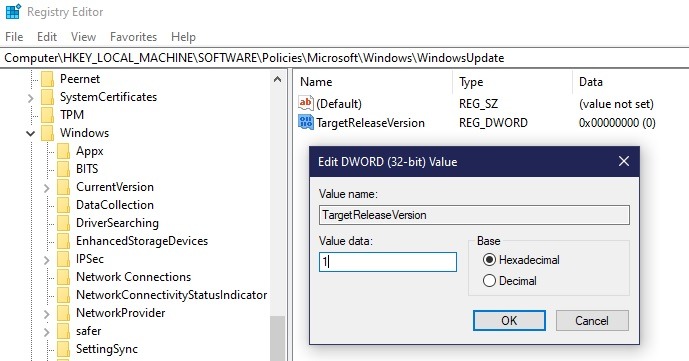Select the NetworkConnectivityStatusIndicator folder icon
This screenshot has height=361, width=689.
coord(63,295)
